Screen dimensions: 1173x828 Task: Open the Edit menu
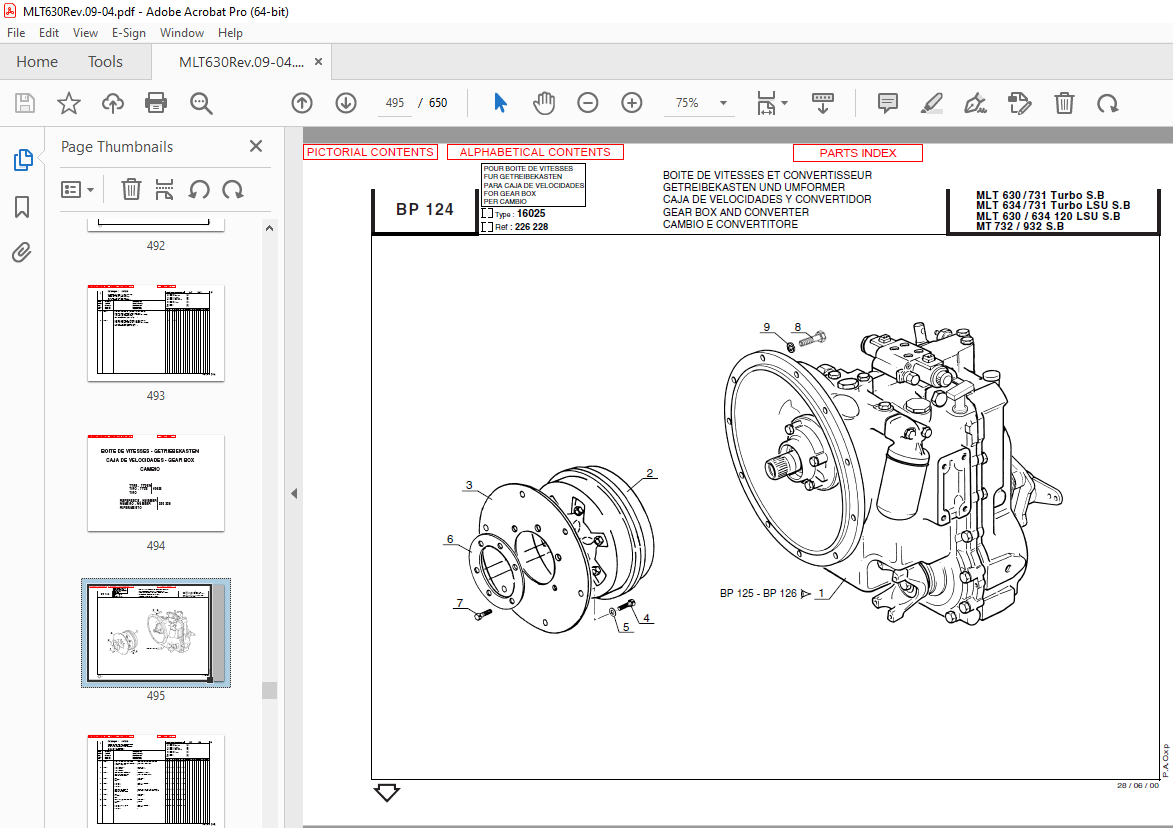point(49,33)
